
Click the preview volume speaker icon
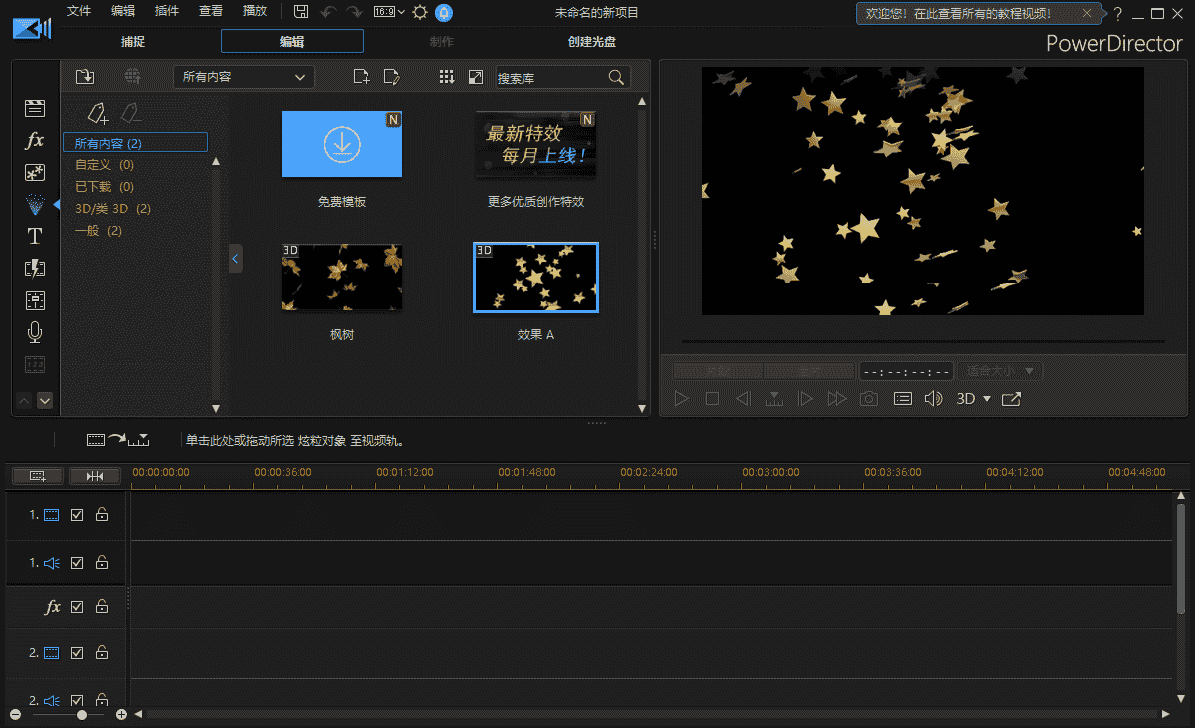click(x=933, y=399)
